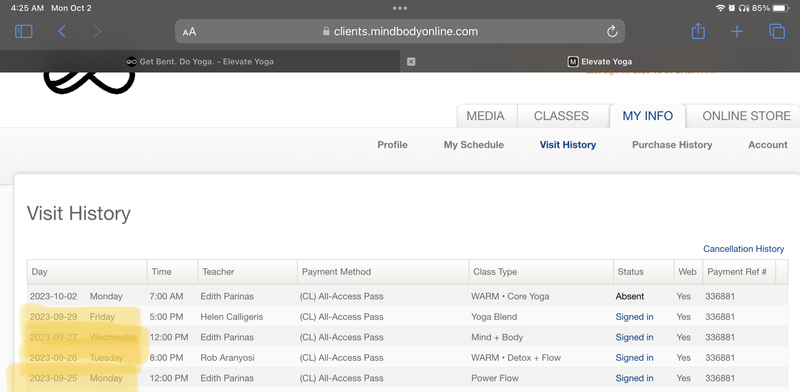Click teacher name Helen Calligeris
Image resolution: width=800 pixels, height=392 pixels.
pyautogui.click(x=232, y=317)
